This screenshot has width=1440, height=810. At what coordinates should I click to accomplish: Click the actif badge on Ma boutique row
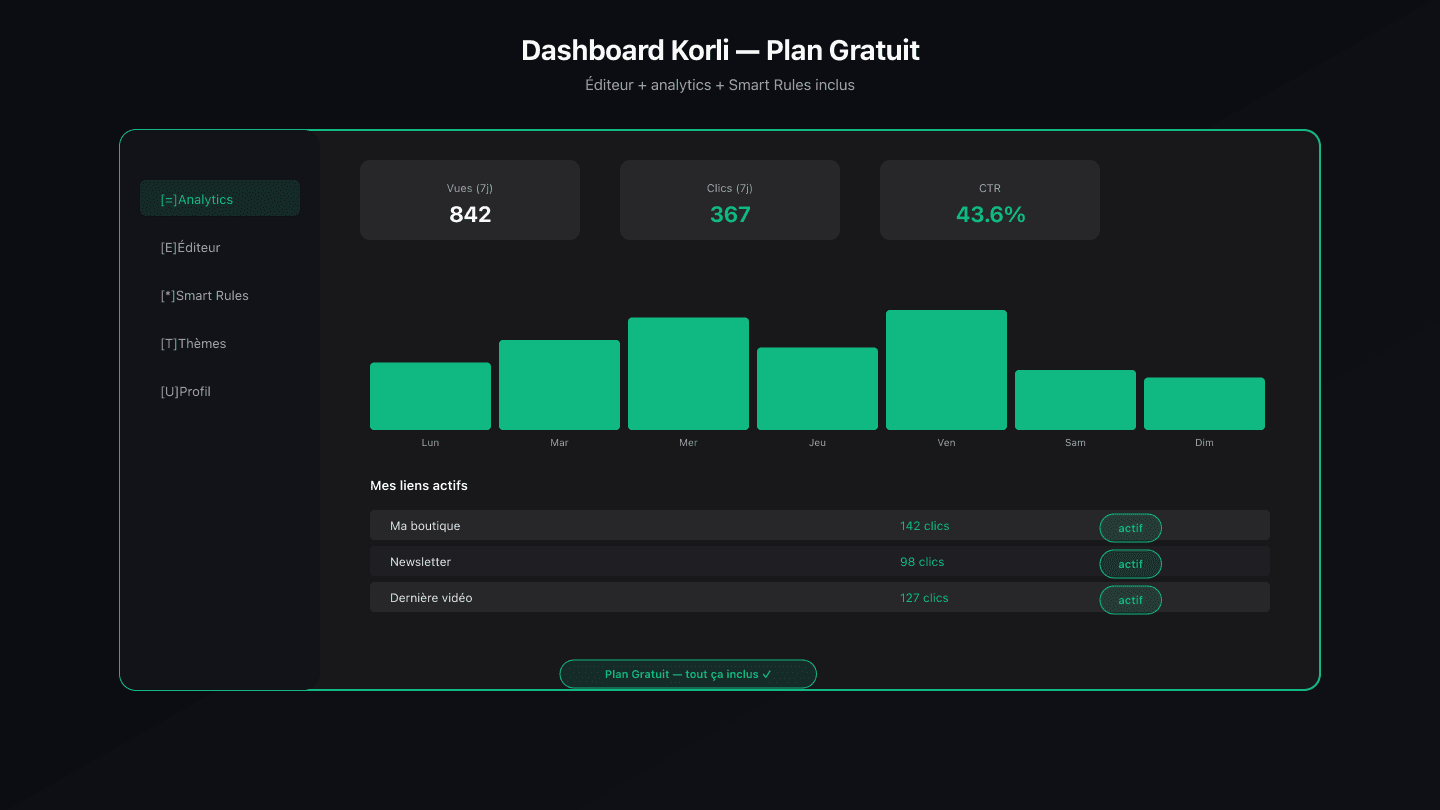(1130, 528)
